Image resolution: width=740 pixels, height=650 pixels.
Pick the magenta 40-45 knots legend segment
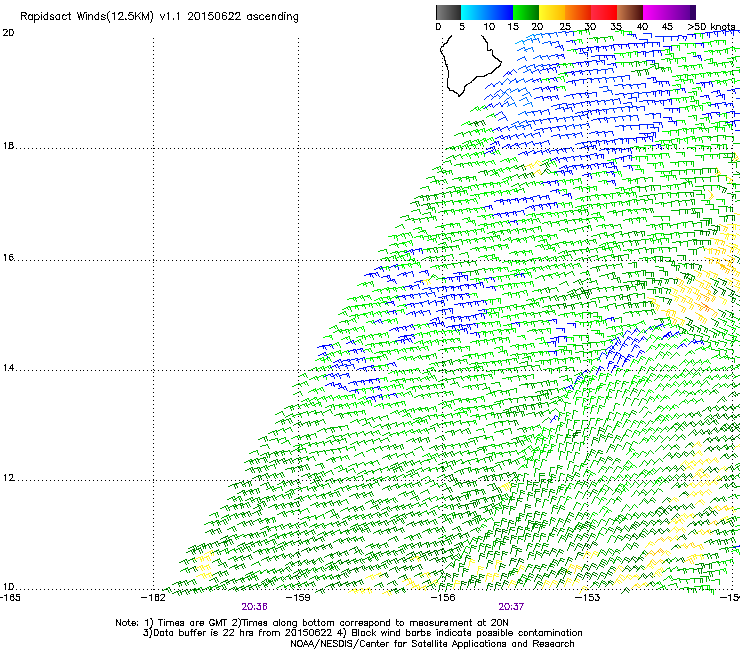click(x=656, y=12)
